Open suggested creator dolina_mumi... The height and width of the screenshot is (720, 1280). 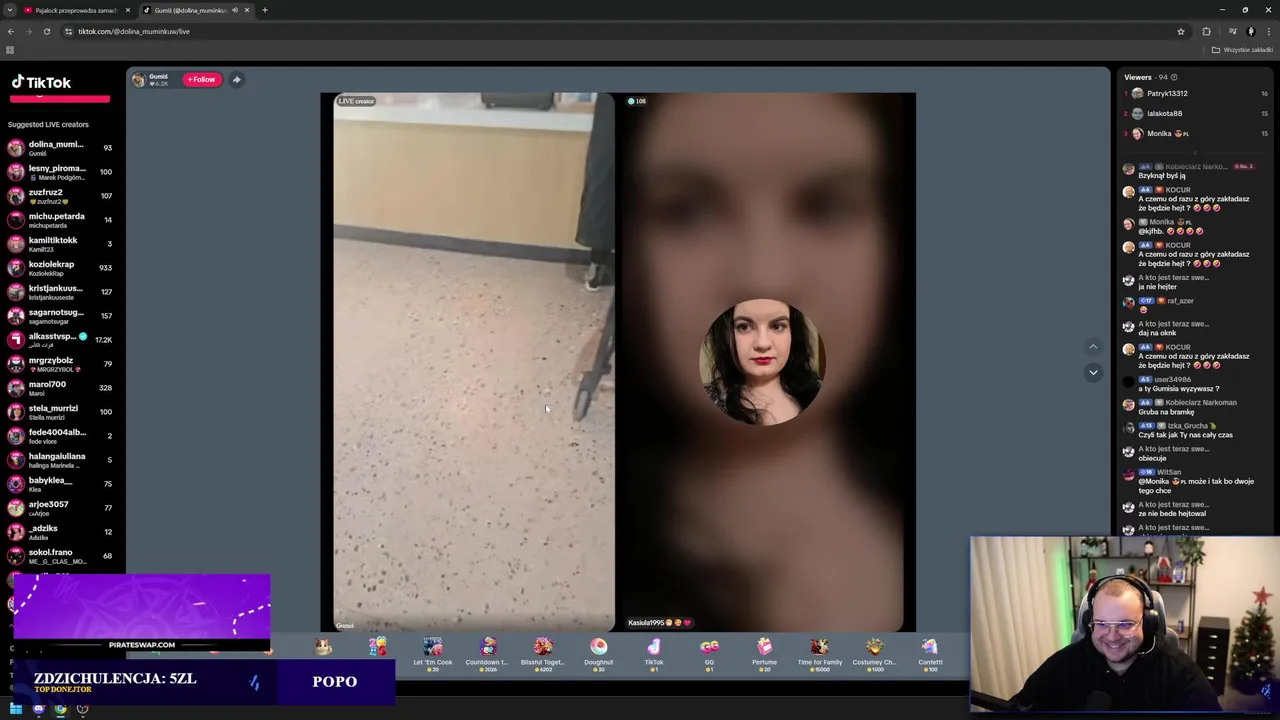60,148
